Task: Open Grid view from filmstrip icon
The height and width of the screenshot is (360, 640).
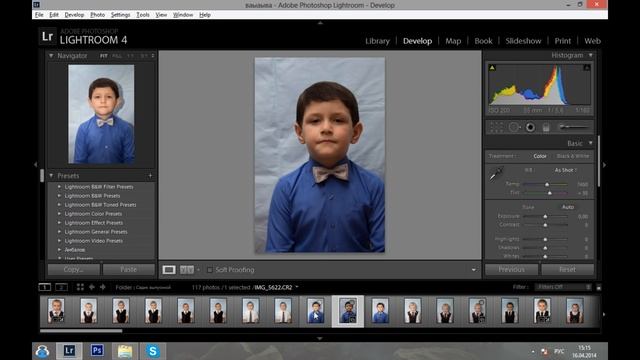Action: (x=80, y=287)
